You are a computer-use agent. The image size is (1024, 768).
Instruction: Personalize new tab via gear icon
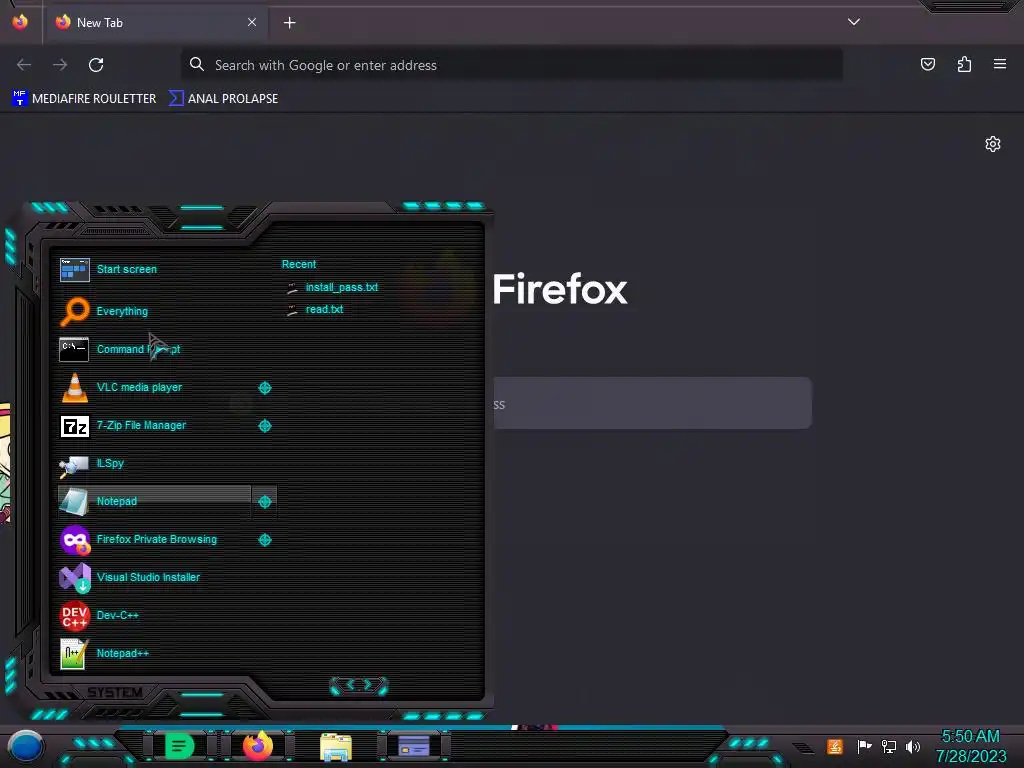[x=993, y=144]
